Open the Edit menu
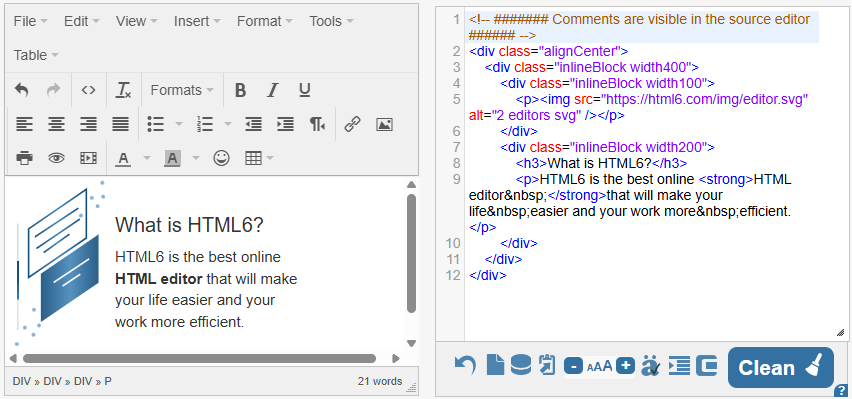This screenshot has height=399, width=852. (x=82, y=21)
